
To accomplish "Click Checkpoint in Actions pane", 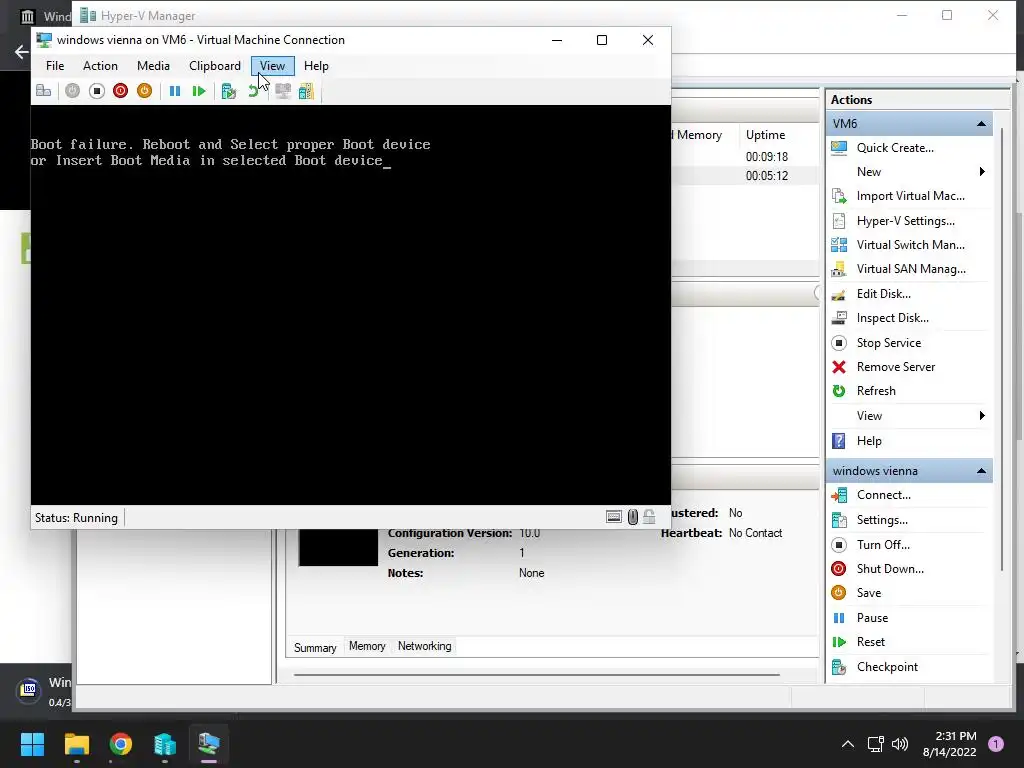I will (x=887, y=667).
